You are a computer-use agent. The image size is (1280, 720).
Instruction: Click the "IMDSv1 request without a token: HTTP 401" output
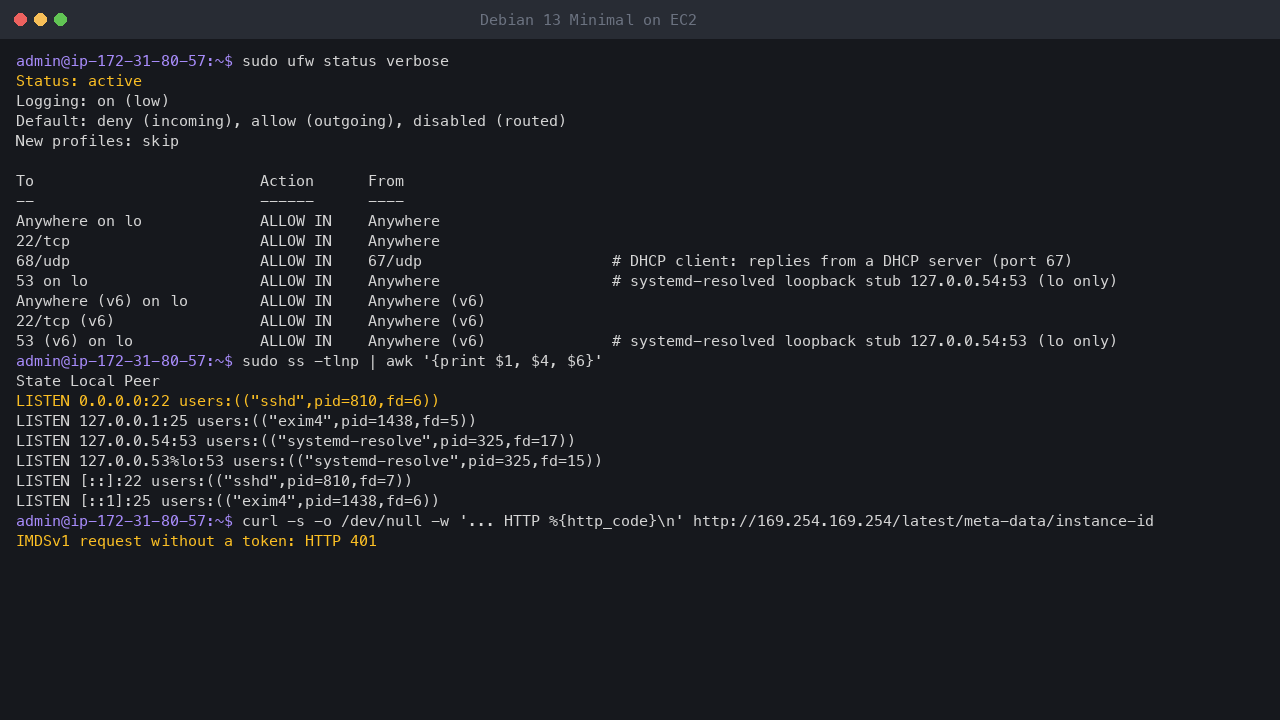click(x=196, y=541)
